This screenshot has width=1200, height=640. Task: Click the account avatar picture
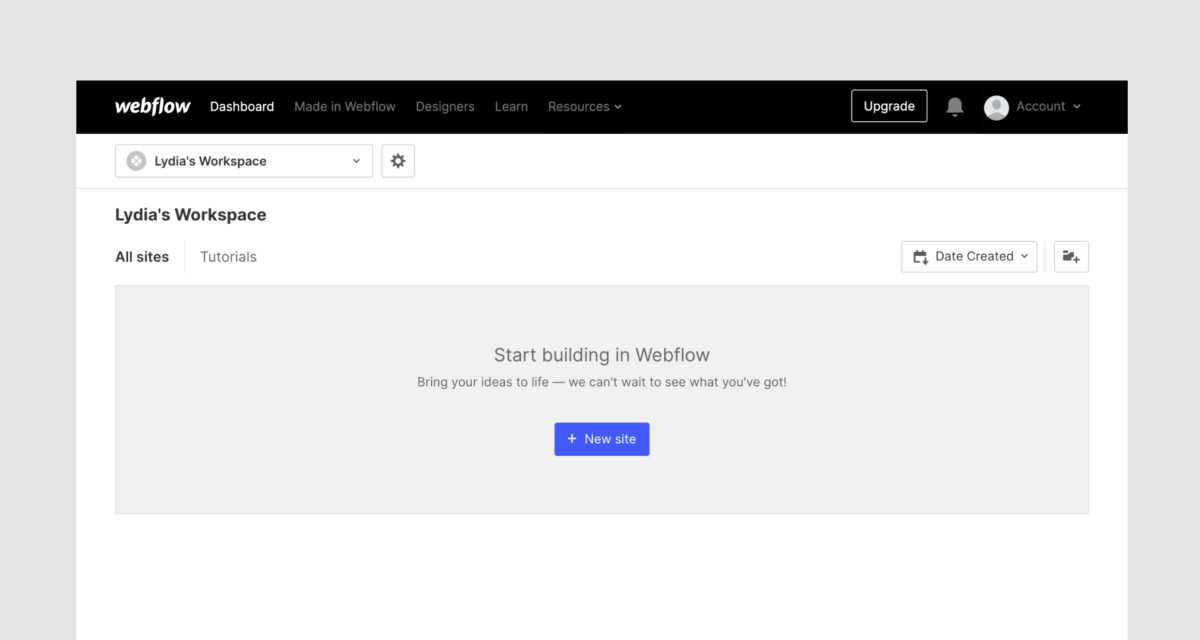(996, 106)
